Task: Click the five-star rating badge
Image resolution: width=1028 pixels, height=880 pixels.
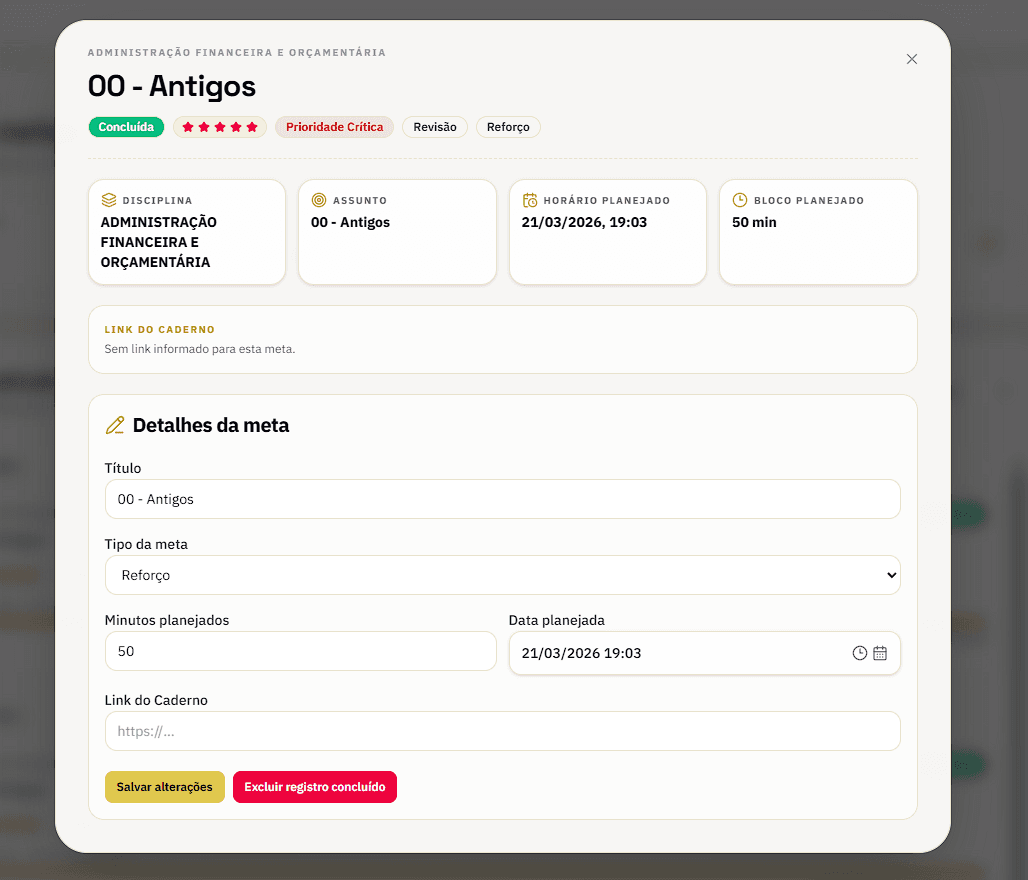Action: 220,127
